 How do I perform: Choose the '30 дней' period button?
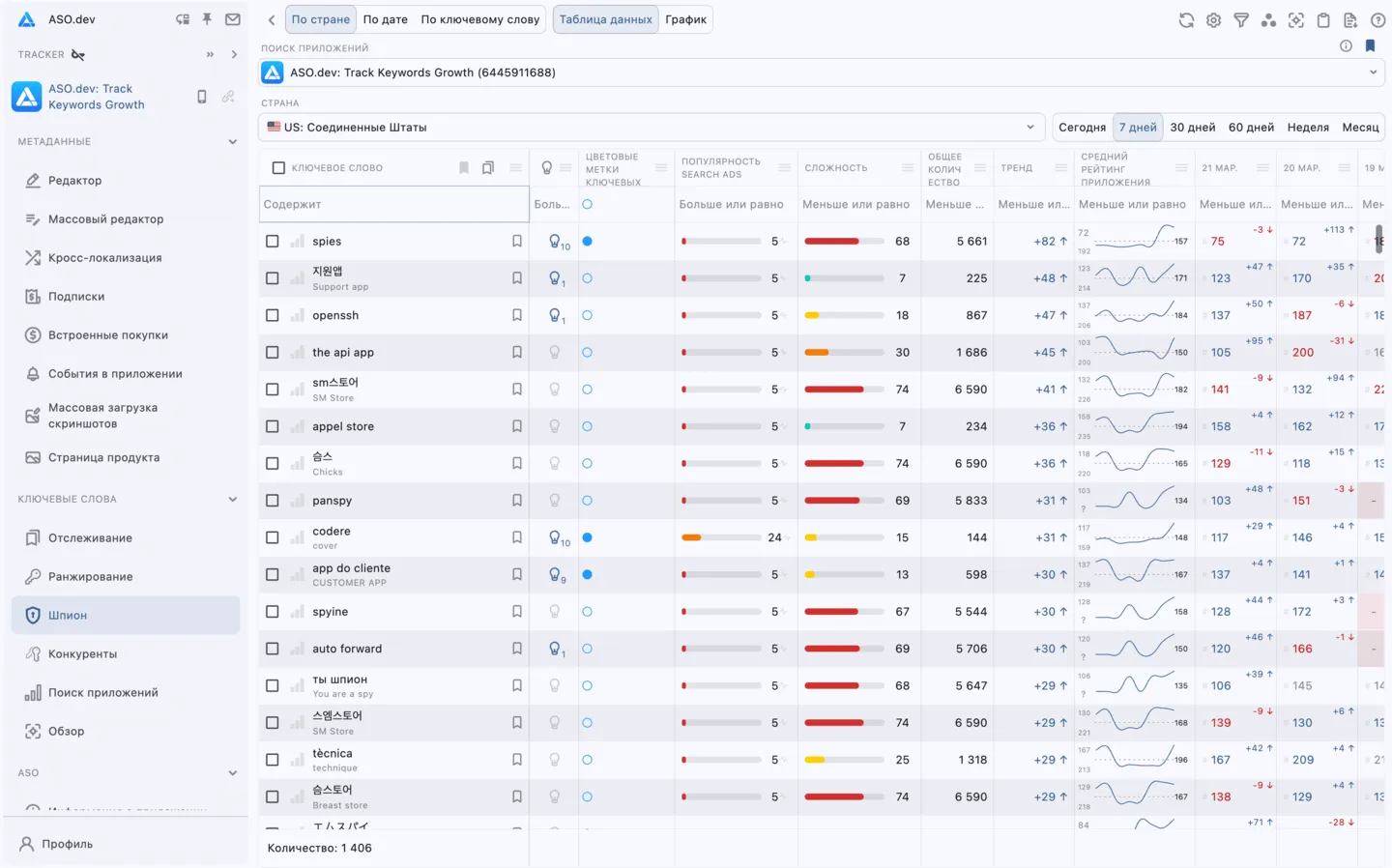[x=1192, y=128]
